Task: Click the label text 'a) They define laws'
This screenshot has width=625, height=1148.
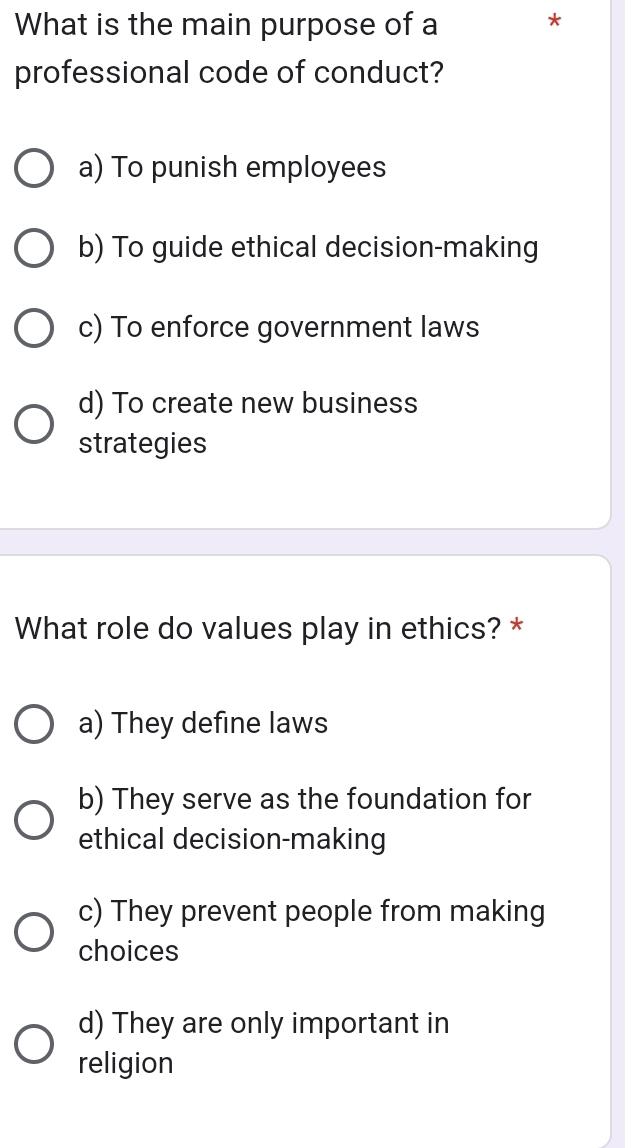Action: [x=203, y=724]
